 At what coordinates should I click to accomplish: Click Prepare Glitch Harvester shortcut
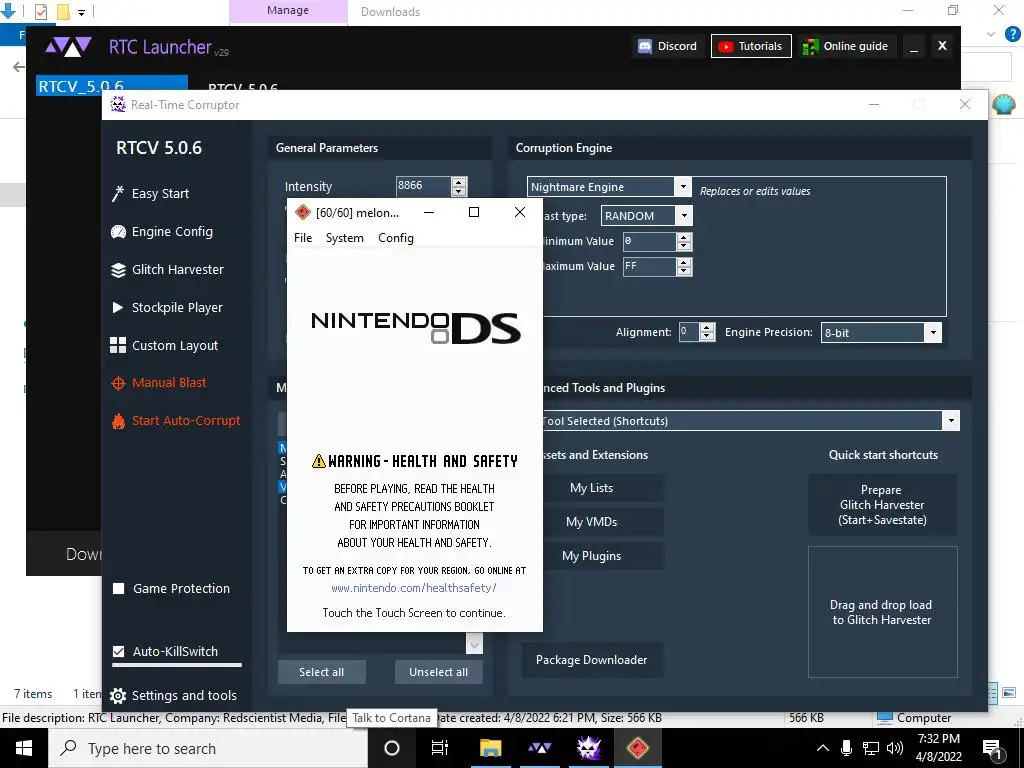pos(882,505)
